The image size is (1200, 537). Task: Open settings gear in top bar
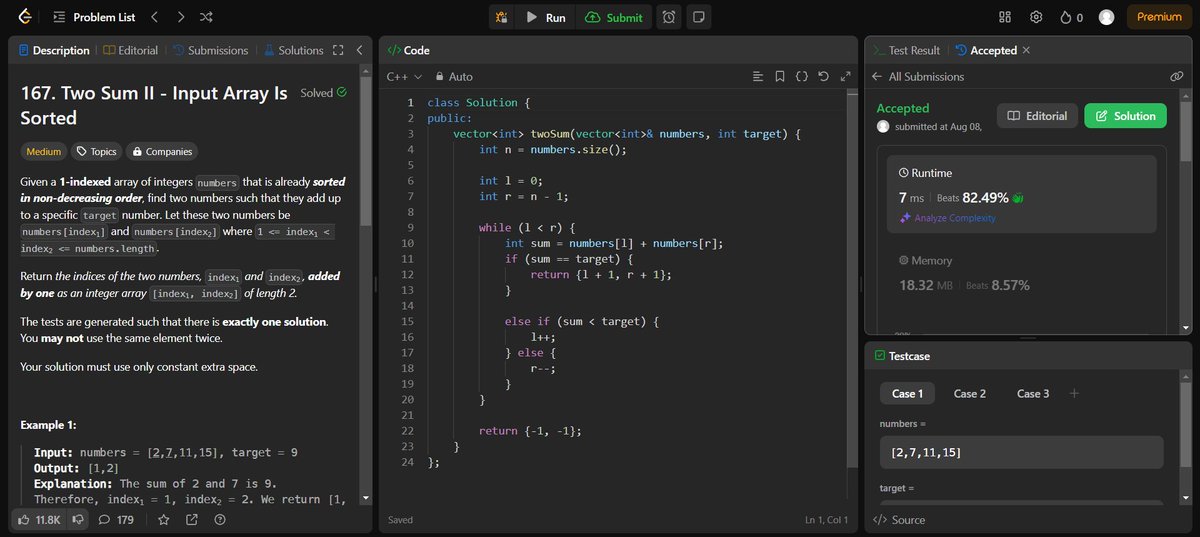point(1036,17)
